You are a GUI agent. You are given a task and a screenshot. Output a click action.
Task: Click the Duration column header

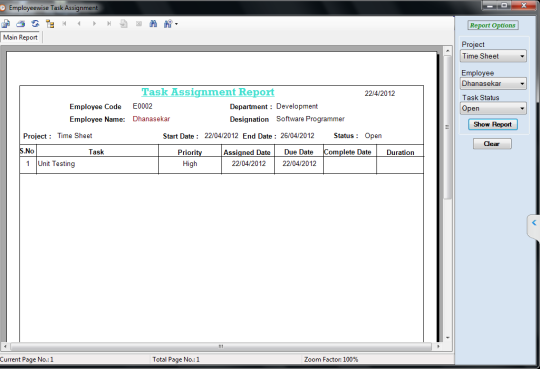pyautogui.click(x=400, y=152)
